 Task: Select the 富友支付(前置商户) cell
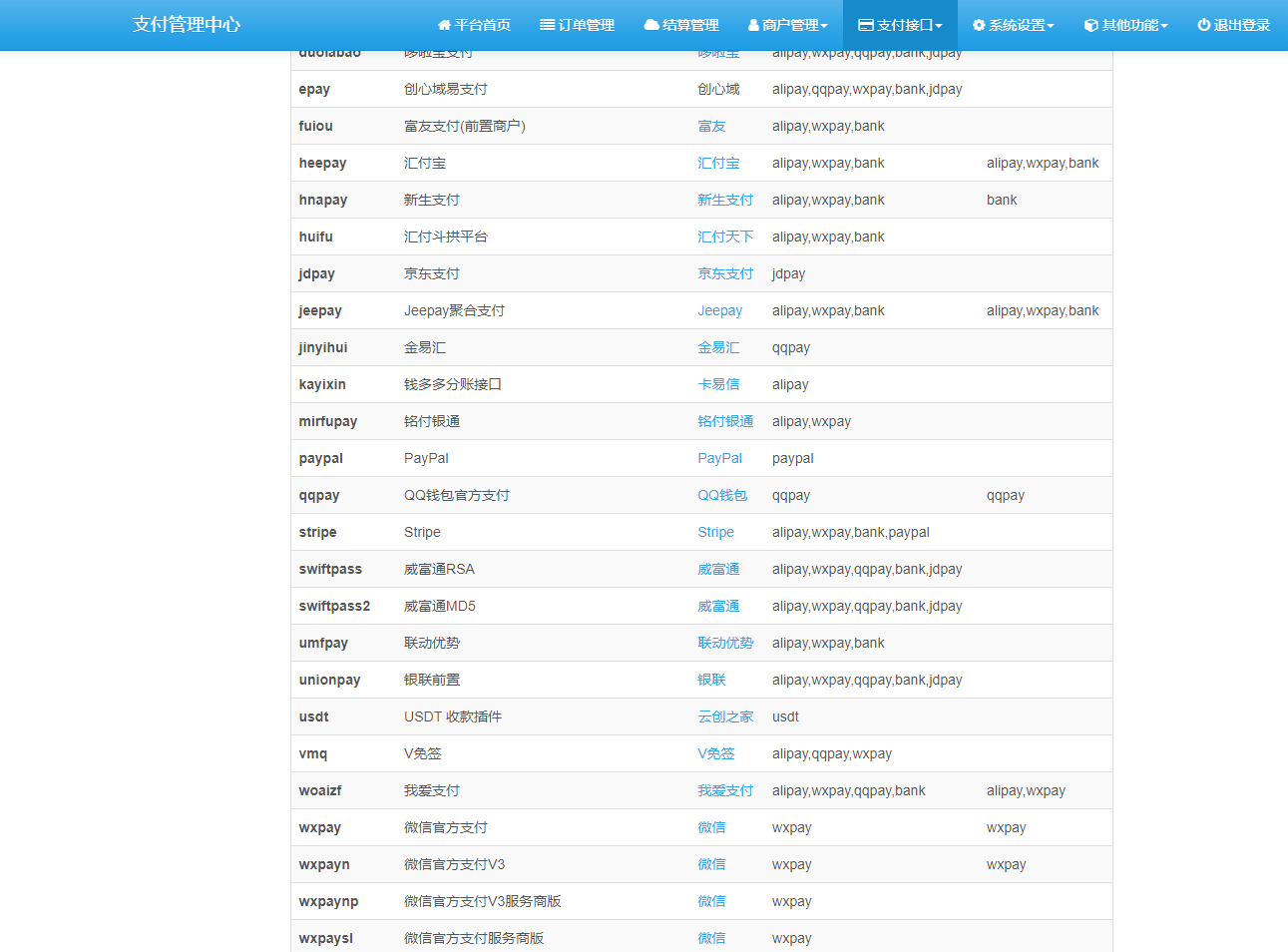[x=465, y=126]
